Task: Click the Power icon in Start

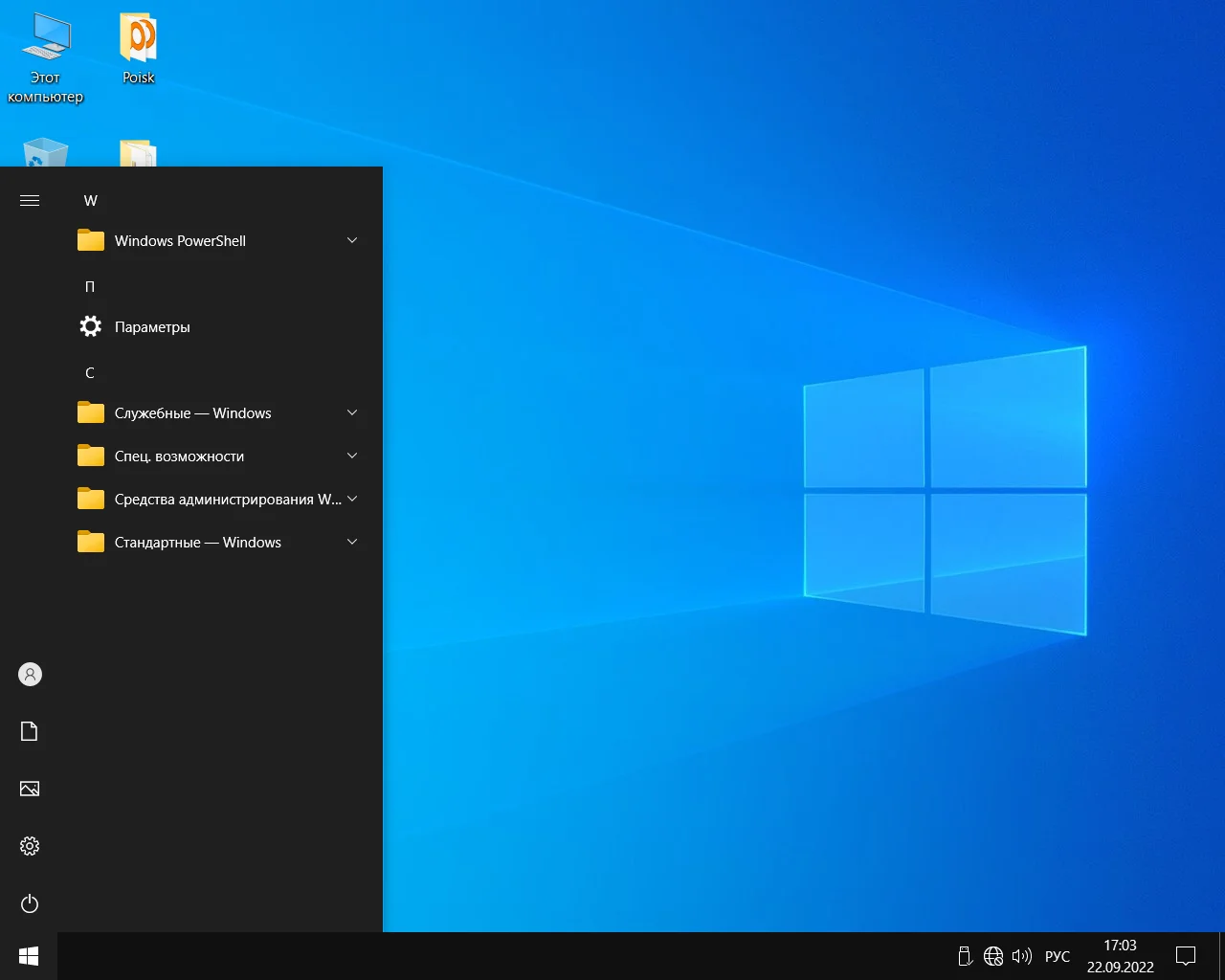Action: click(x=30, y=903)
